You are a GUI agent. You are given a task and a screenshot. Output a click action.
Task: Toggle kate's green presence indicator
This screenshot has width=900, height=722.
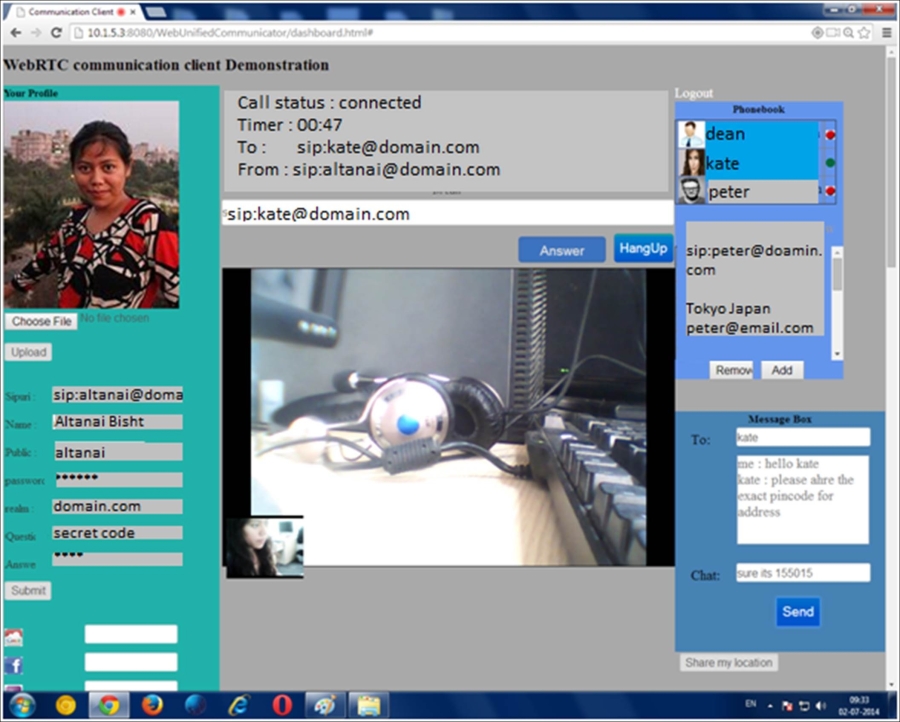point(830,162)
